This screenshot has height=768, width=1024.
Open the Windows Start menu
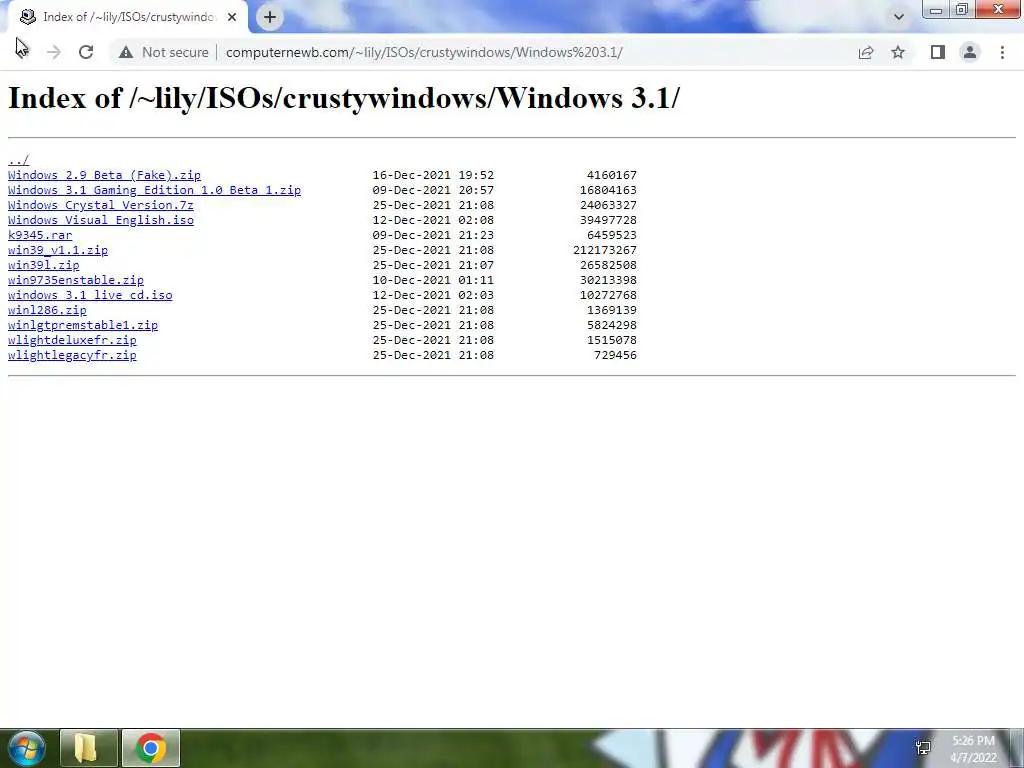(x=26, y=748)
